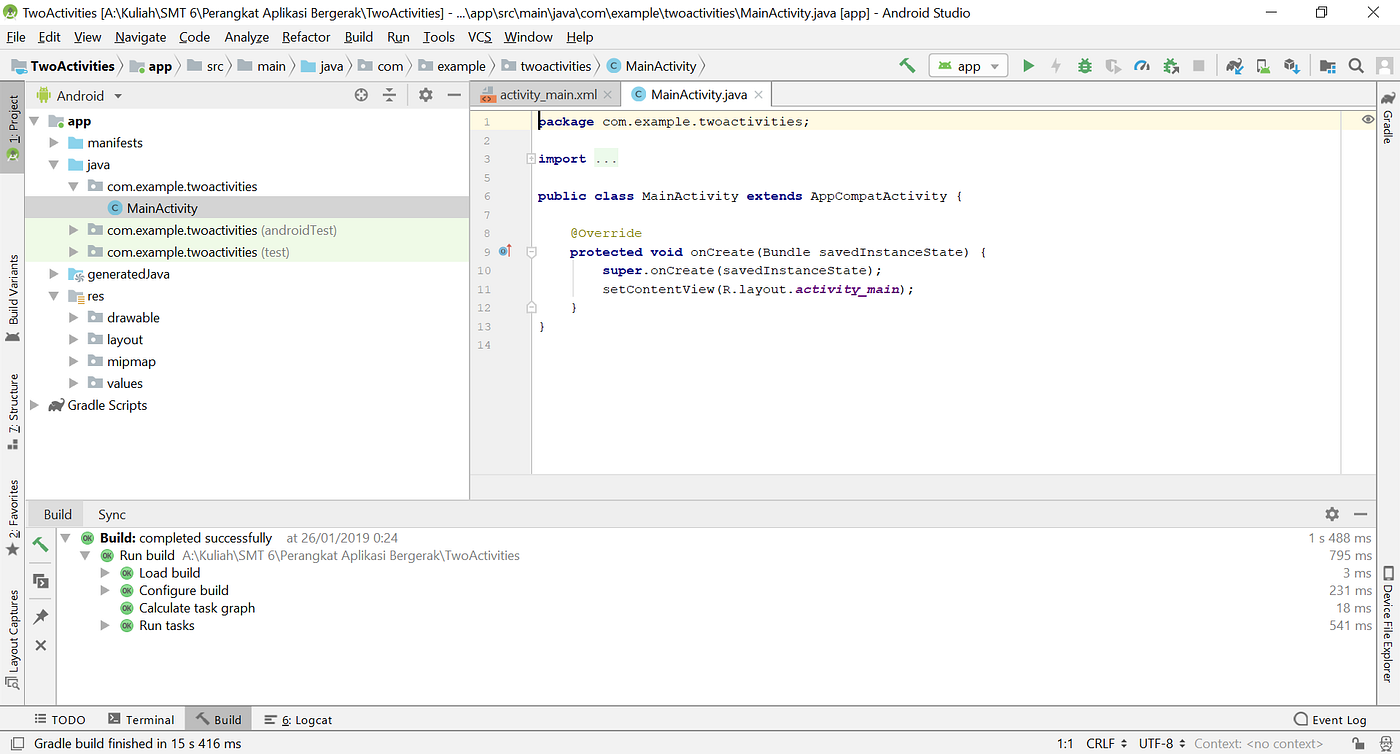Viewport: 1400px width, 754px height.
Task: Run the app with green play button
Action: click(x=1028, y=66)
